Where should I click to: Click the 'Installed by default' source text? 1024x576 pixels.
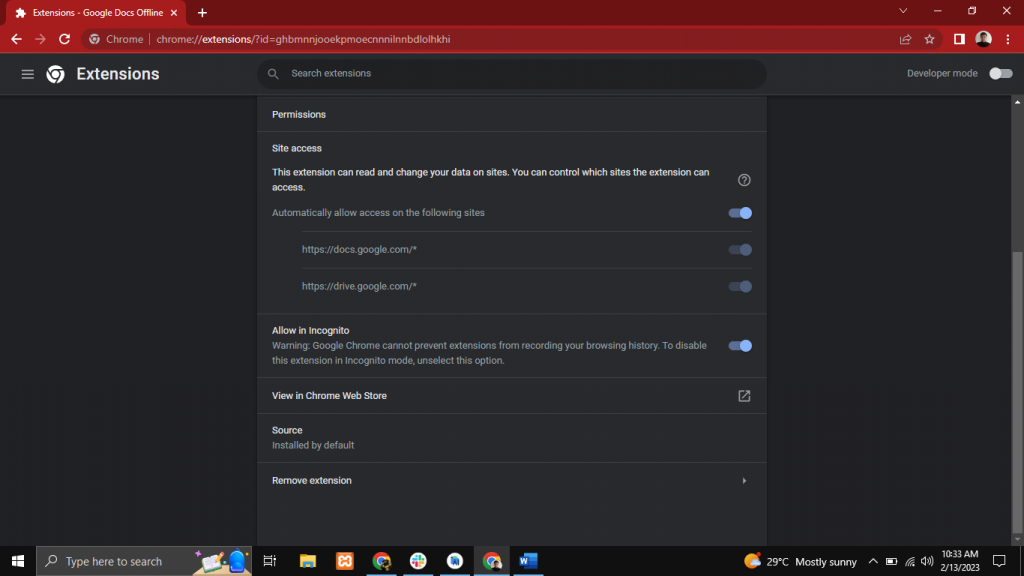point(313,445)
